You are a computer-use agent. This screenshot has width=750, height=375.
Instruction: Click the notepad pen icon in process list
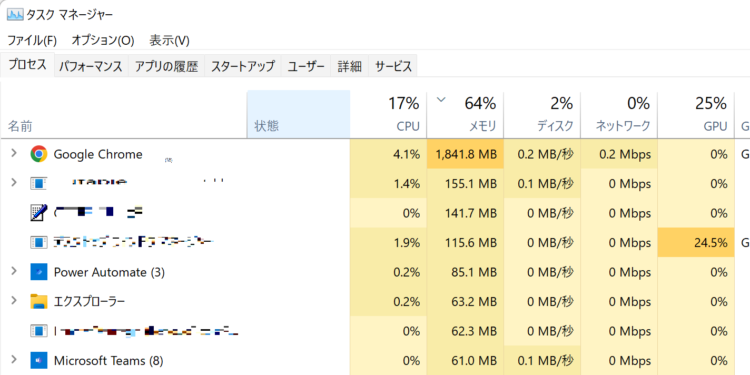(39, 213)
